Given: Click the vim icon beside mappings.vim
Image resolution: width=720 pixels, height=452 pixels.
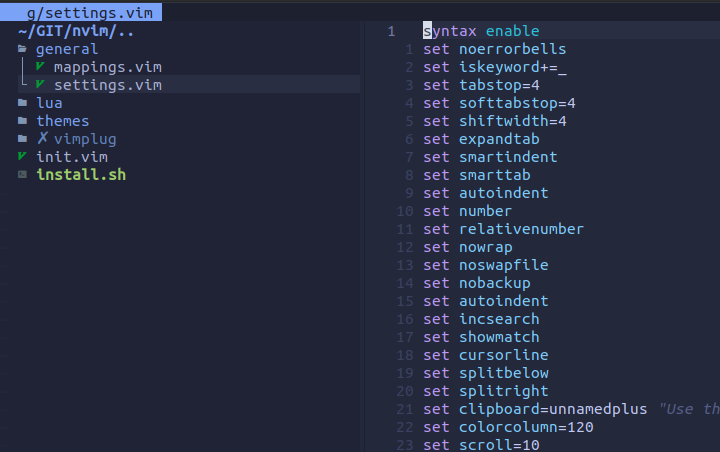Looking at the screenshot, I should (40, 67).
